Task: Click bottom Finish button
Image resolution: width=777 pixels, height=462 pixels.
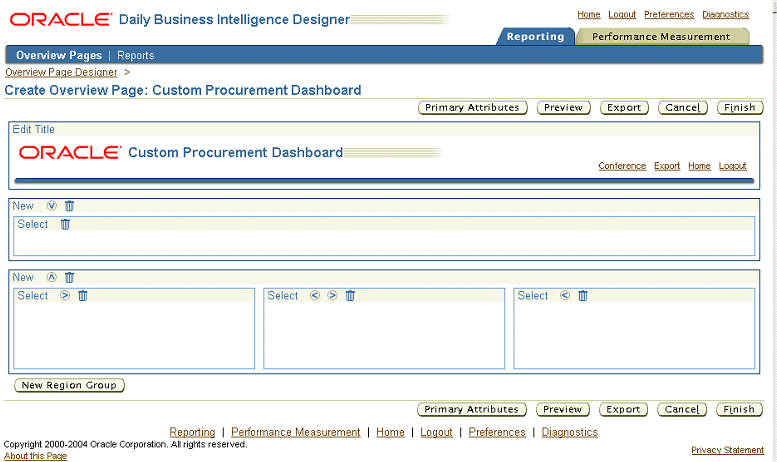Action: [739, 409]
